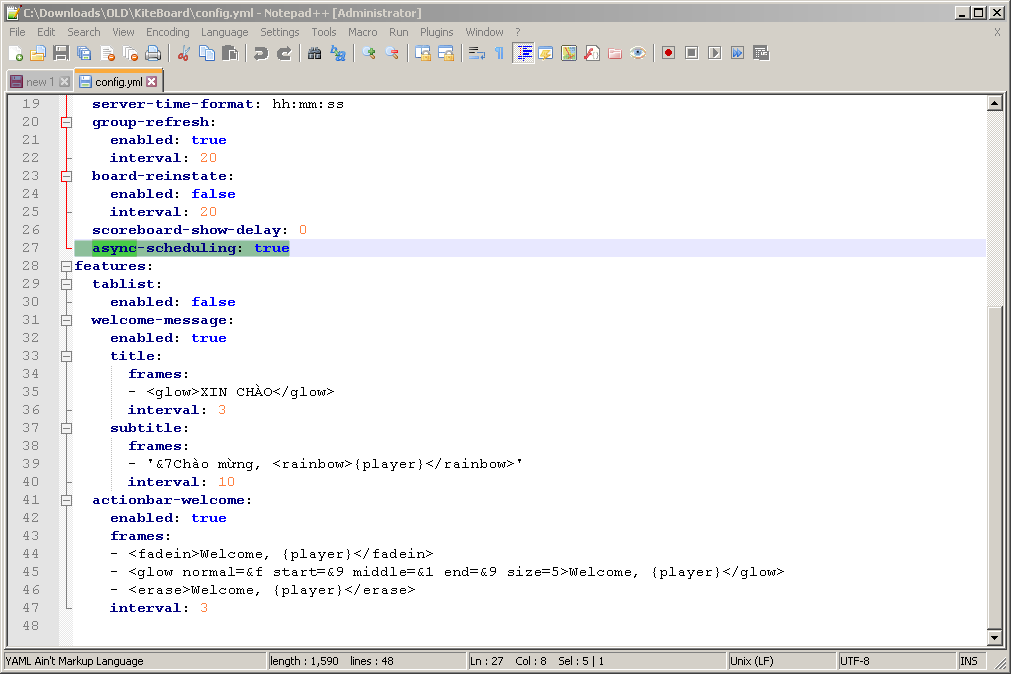This screenshot has height=674, width=1011.
Task: Open Find with the binoculars icon
Action: click(x=314, y=53)
